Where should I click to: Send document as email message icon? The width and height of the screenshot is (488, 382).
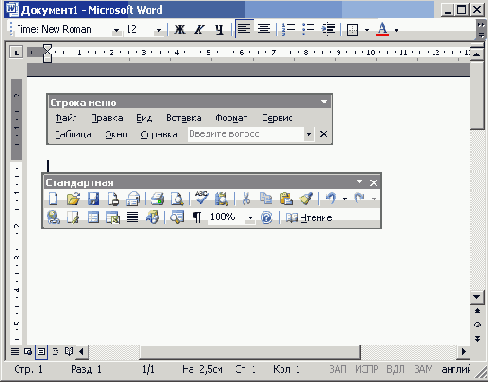coord(133,199)
